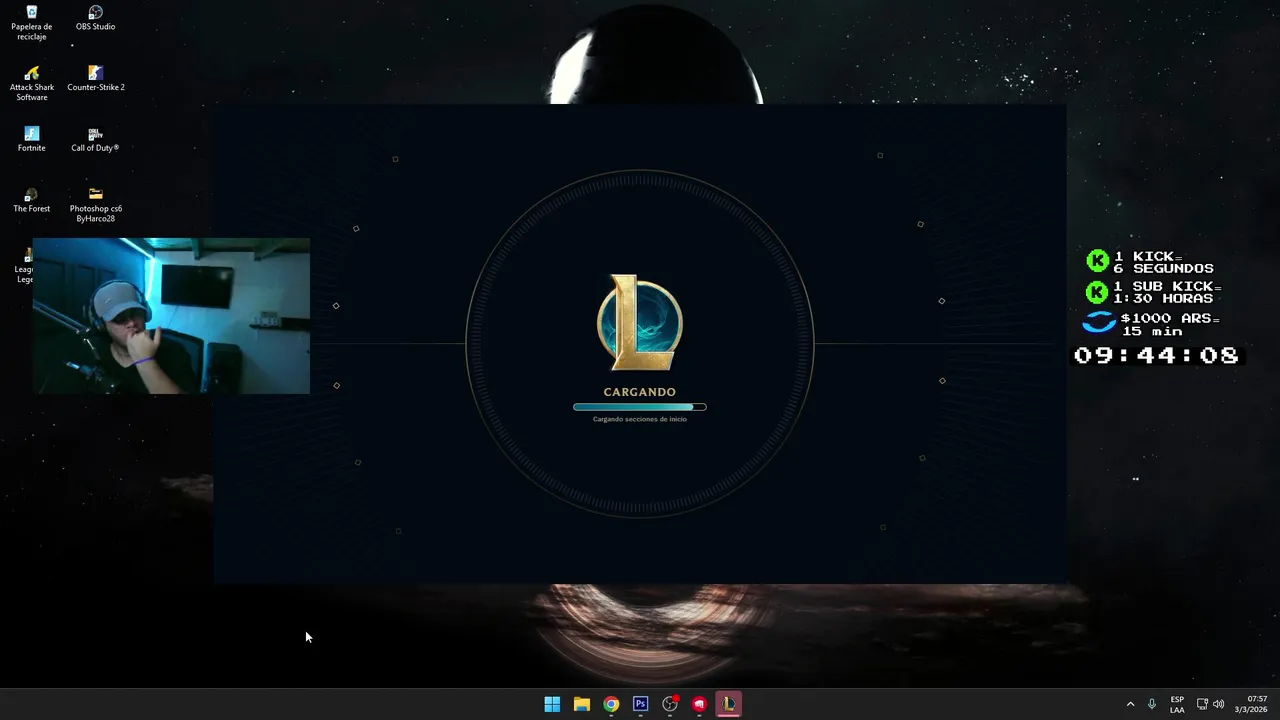The height and width of the screenshot is (720, 1280).
Task: Launch Counter-Strike 2 desktop shortcut
Action: pyautogui.click(x=95, y=78)
